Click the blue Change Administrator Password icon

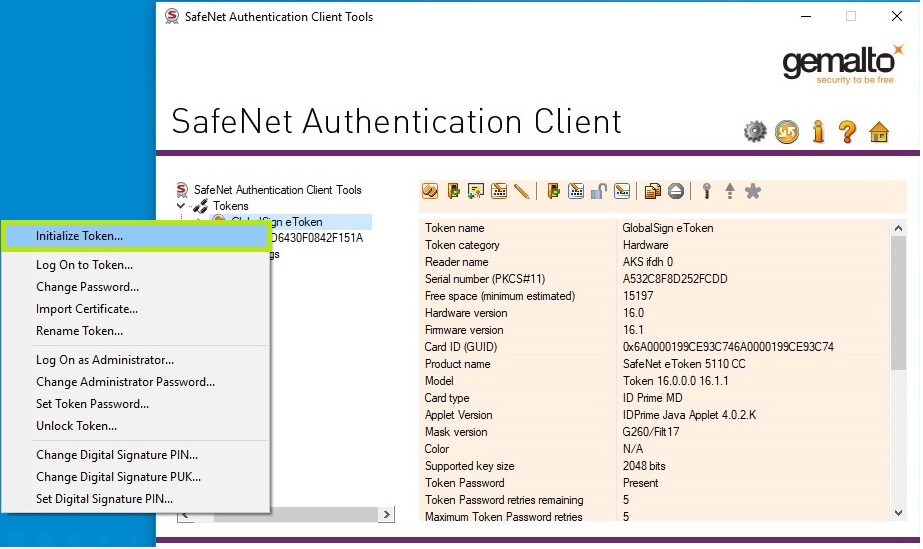[x=576, y=191]
